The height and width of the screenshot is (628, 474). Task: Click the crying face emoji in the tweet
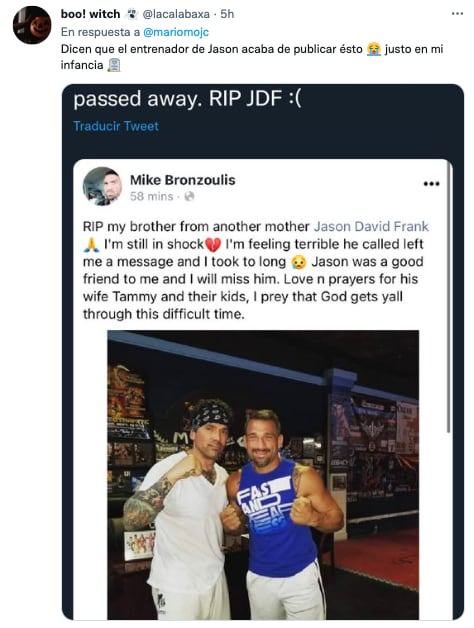[x=373, y=50]
